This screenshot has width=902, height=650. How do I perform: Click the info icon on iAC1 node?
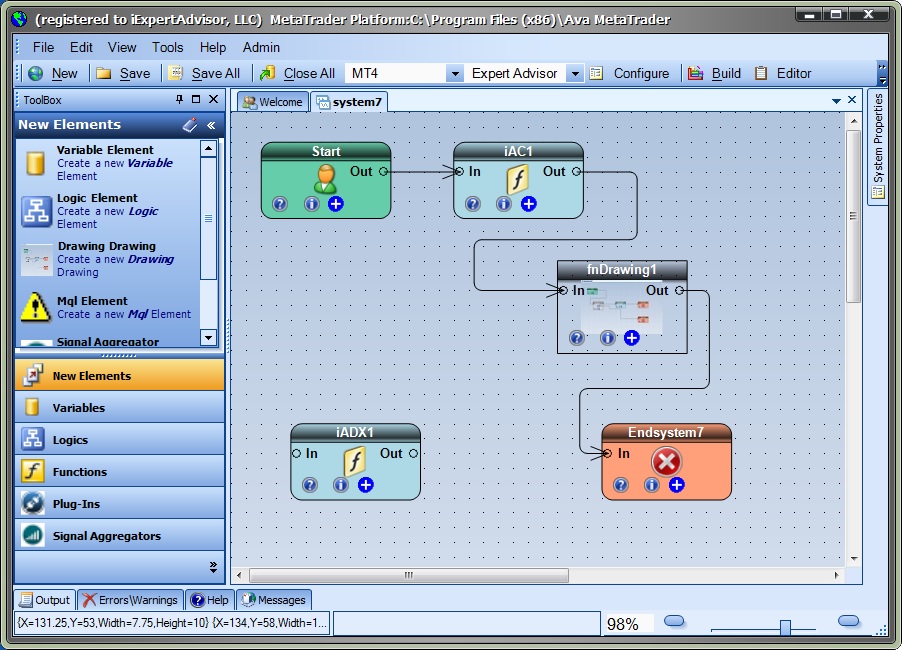pyautogui.click(x=503, y=204)
